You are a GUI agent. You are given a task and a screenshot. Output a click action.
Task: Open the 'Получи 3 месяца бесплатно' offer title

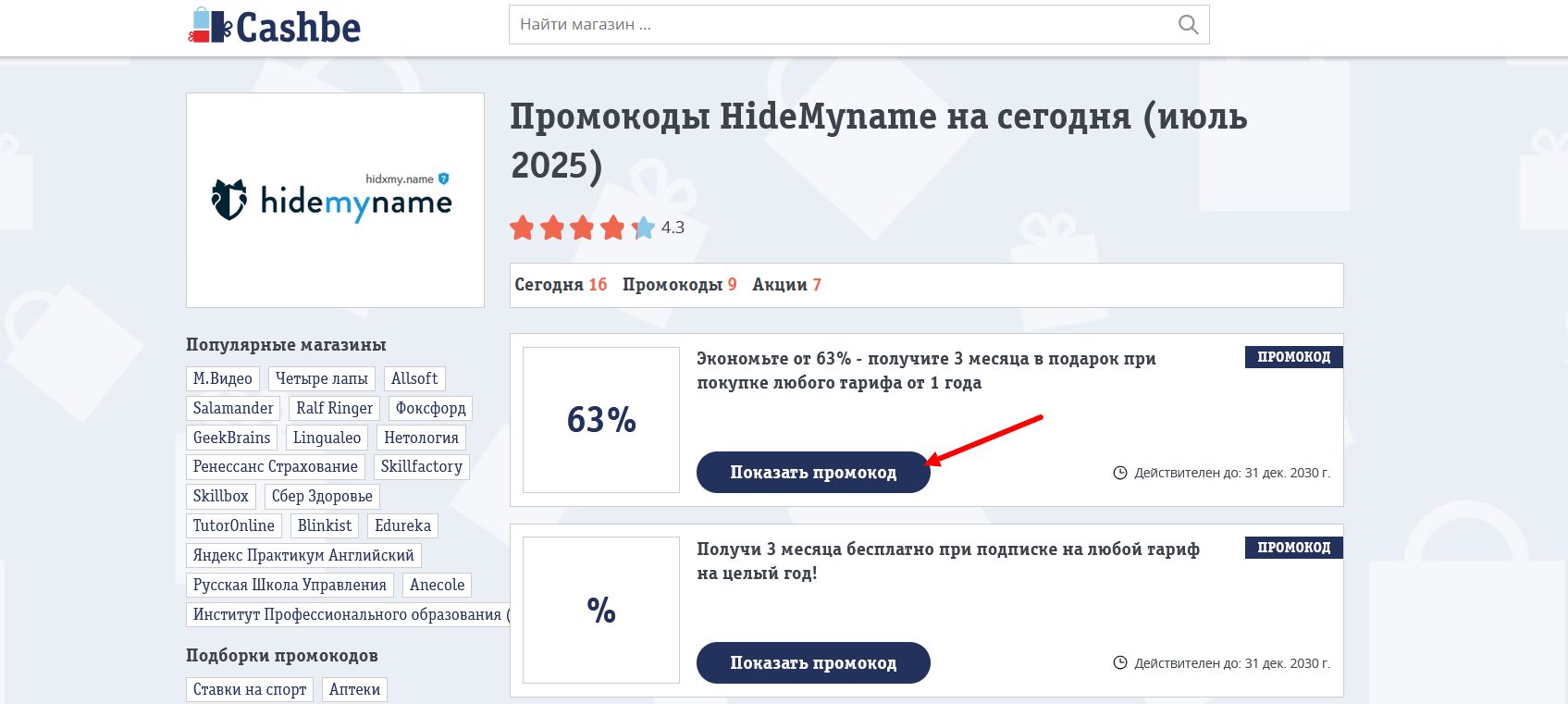[948, 562]
